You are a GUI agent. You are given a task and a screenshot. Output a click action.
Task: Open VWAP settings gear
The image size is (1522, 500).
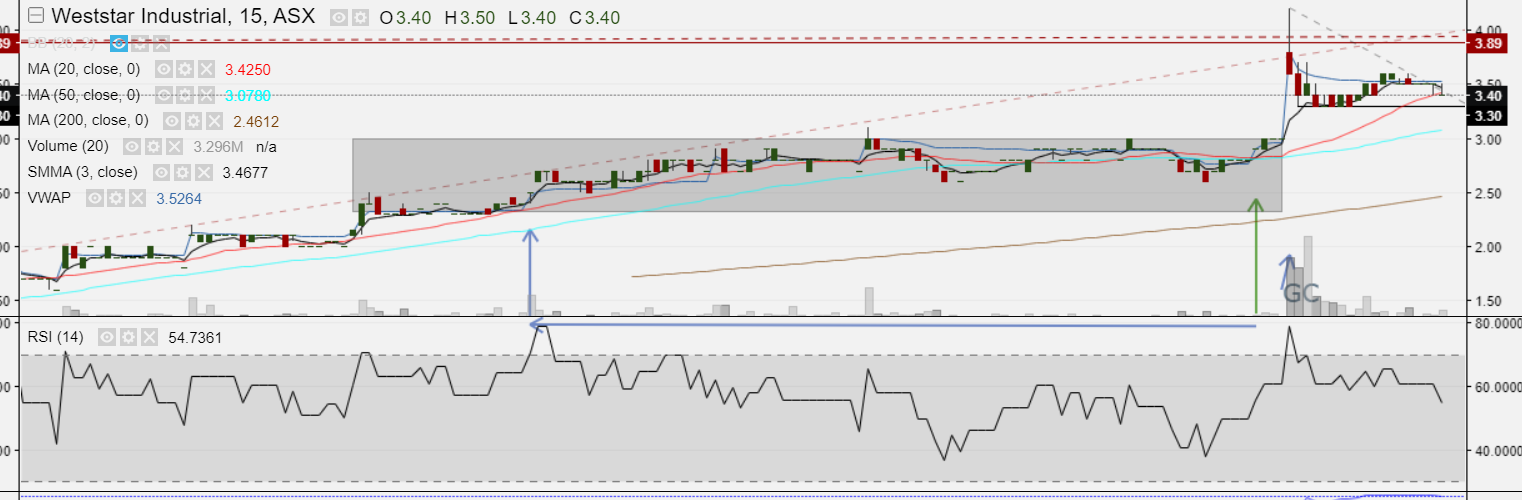(x=116, y=199)
